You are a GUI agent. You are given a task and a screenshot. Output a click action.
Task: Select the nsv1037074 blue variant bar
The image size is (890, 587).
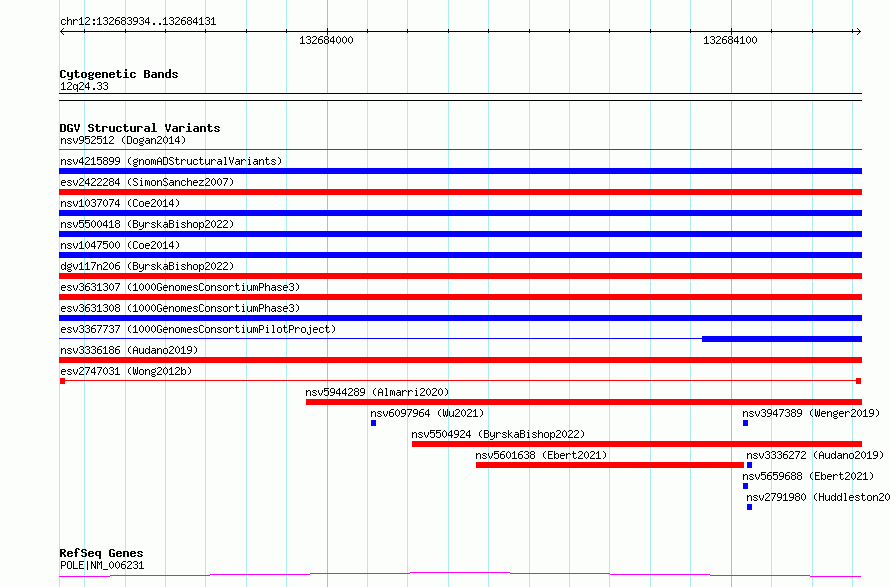click(460, 213)
